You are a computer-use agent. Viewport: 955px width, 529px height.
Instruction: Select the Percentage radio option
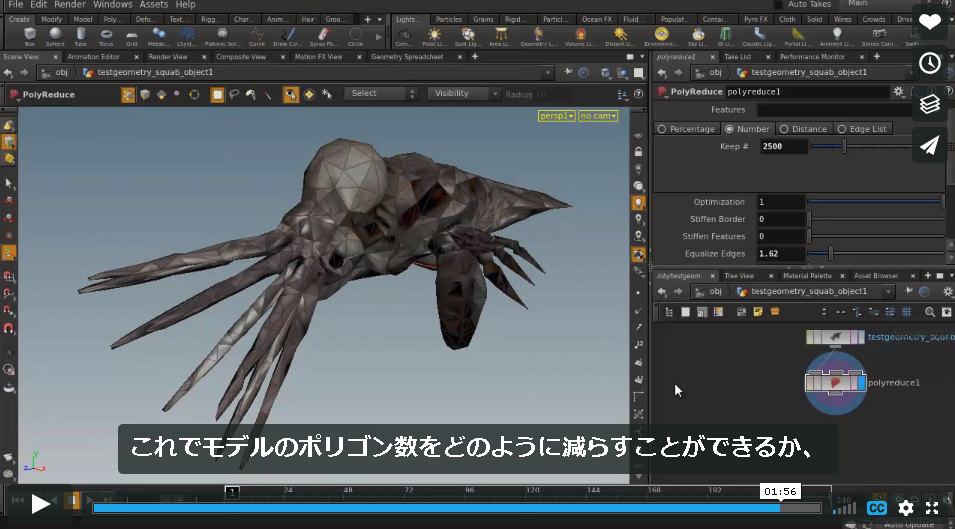[686, 129]
